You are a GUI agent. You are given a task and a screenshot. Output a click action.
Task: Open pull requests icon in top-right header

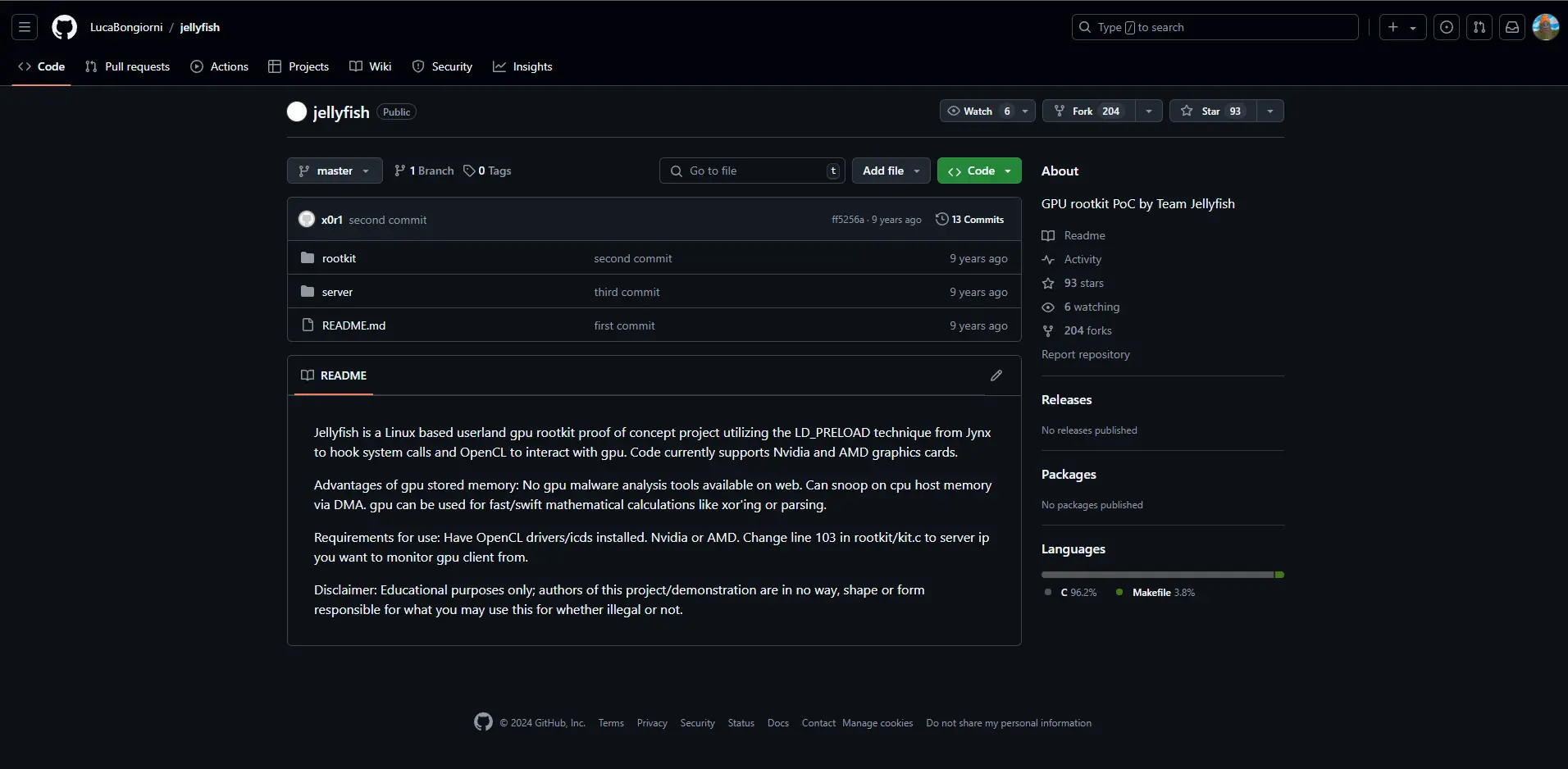1479,27
